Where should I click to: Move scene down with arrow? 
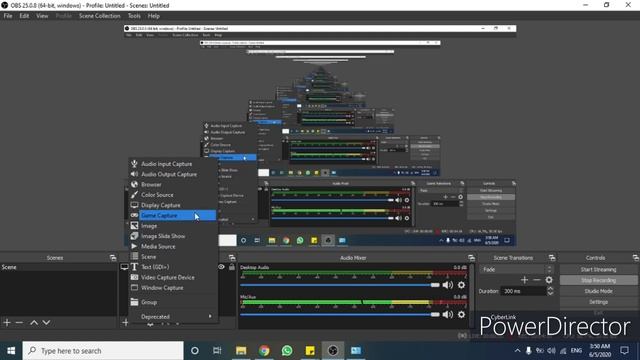(46, 322)
